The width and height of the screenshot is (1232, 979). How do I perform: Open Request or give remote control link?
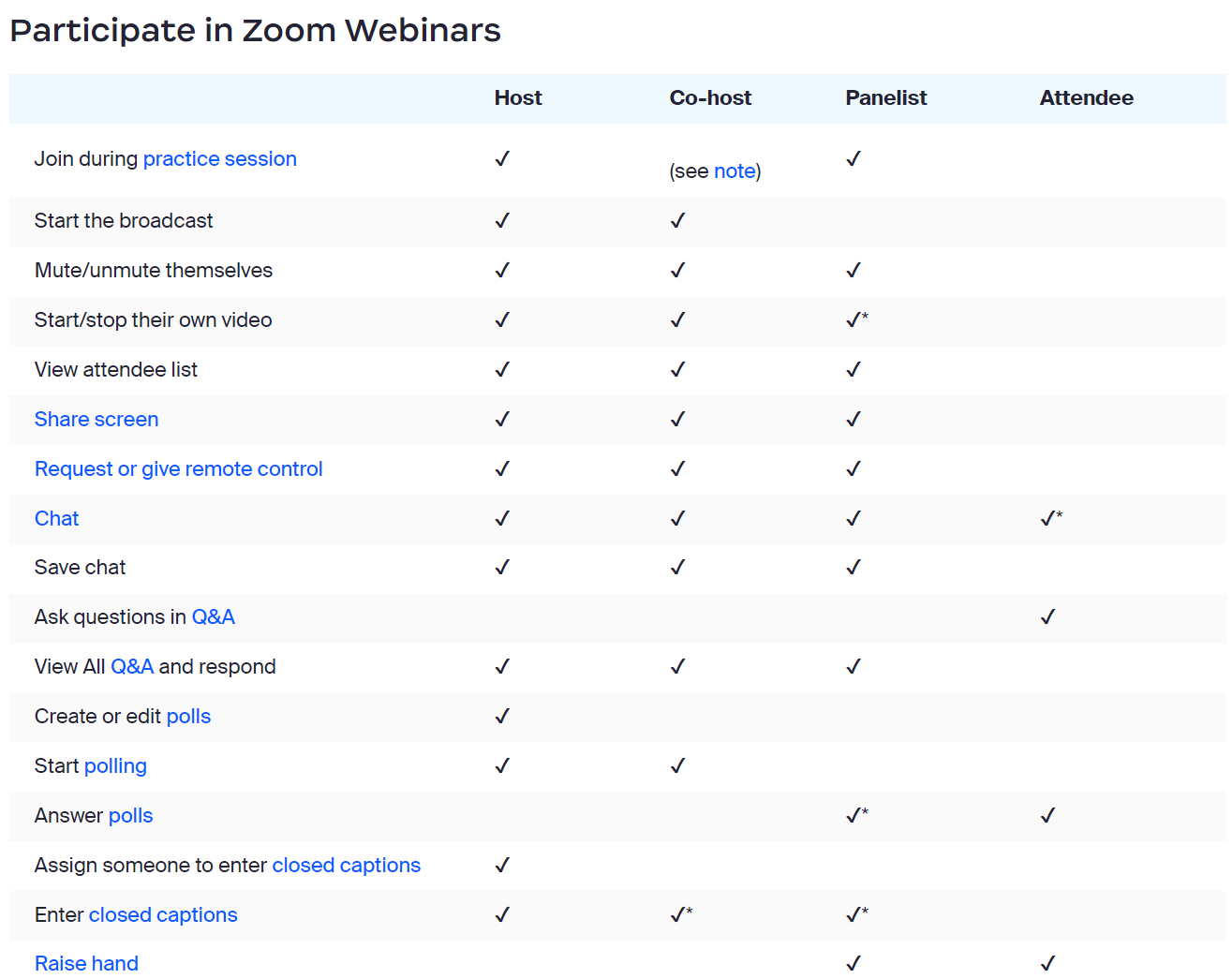point(178,468)
